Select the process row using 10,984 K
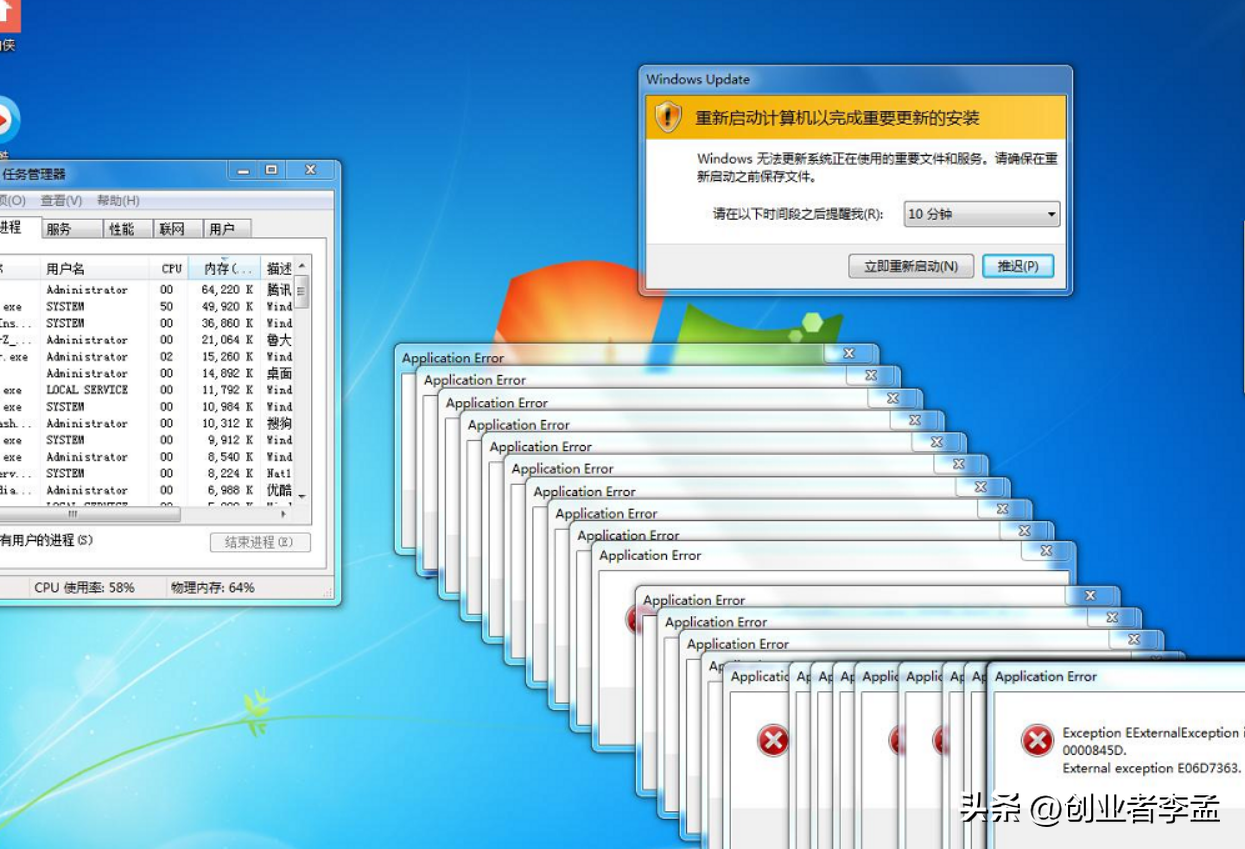 (x=148, y=407)
